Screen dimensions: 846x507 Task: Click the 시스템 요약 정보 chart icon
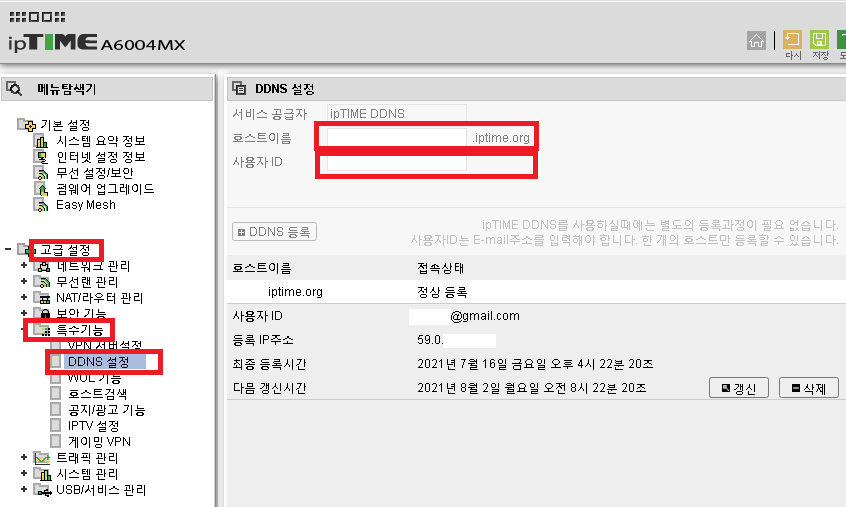pyautogui.click(x=41, y=141)
